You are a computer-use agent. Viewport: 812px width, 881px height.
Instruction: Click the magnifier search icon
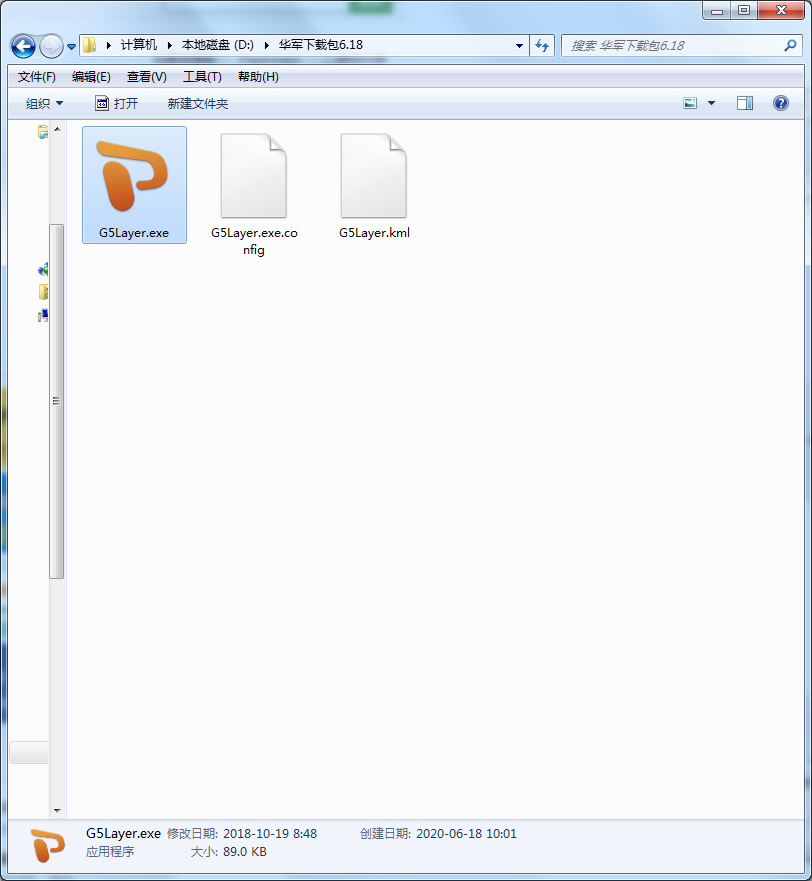(x=790, y=46)
